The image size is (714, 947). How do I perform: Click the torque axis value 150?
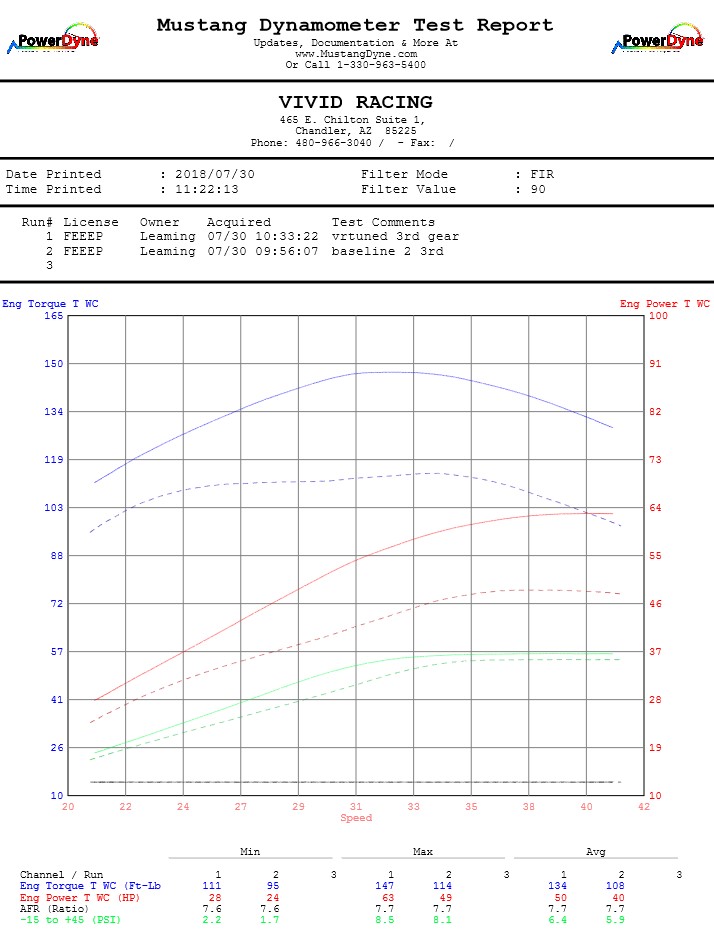[x=53, y=364]
